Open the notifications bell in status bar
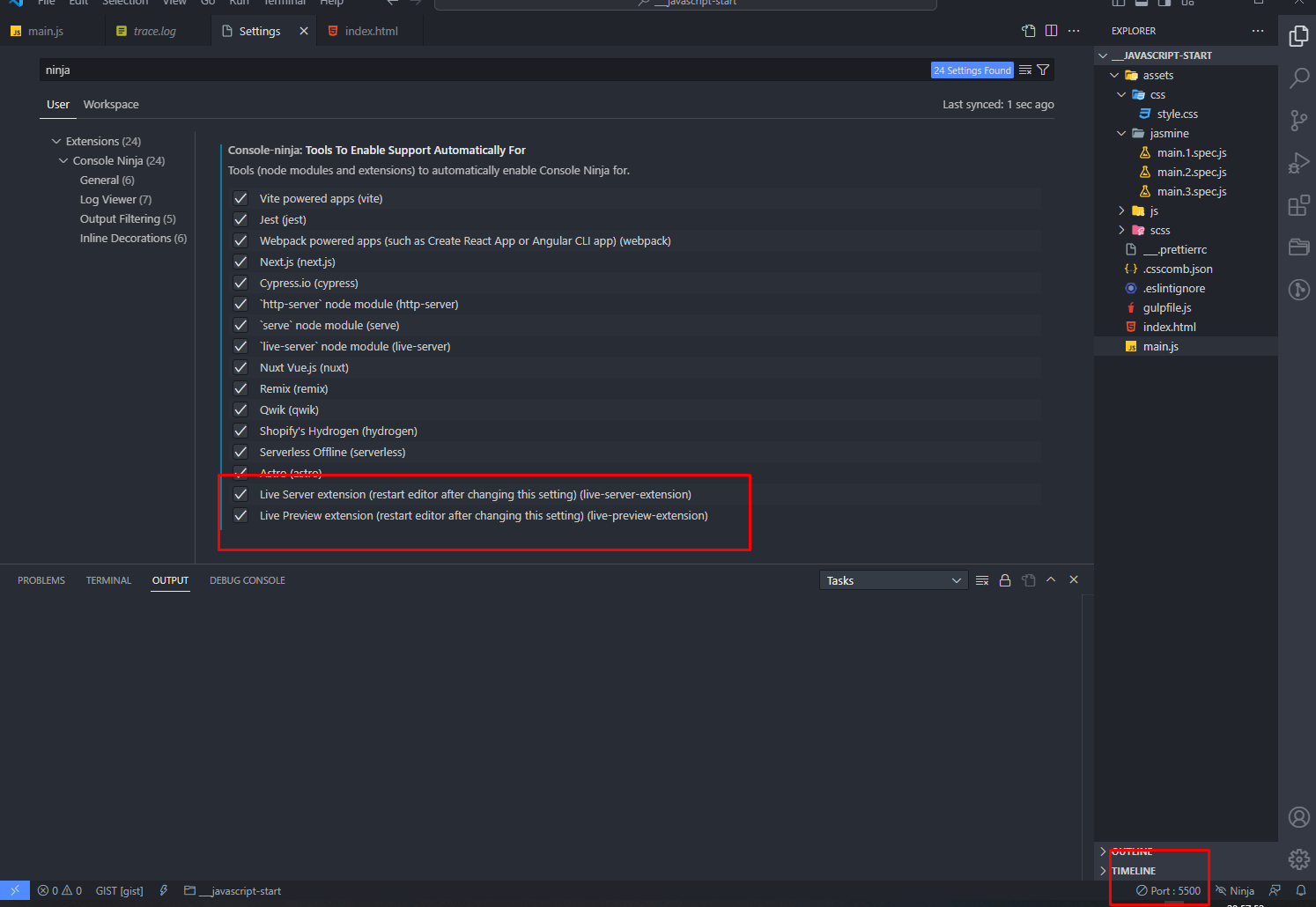Viewport: 1316px width, 907px height. pyautogui.click(x=1301, y=890)
